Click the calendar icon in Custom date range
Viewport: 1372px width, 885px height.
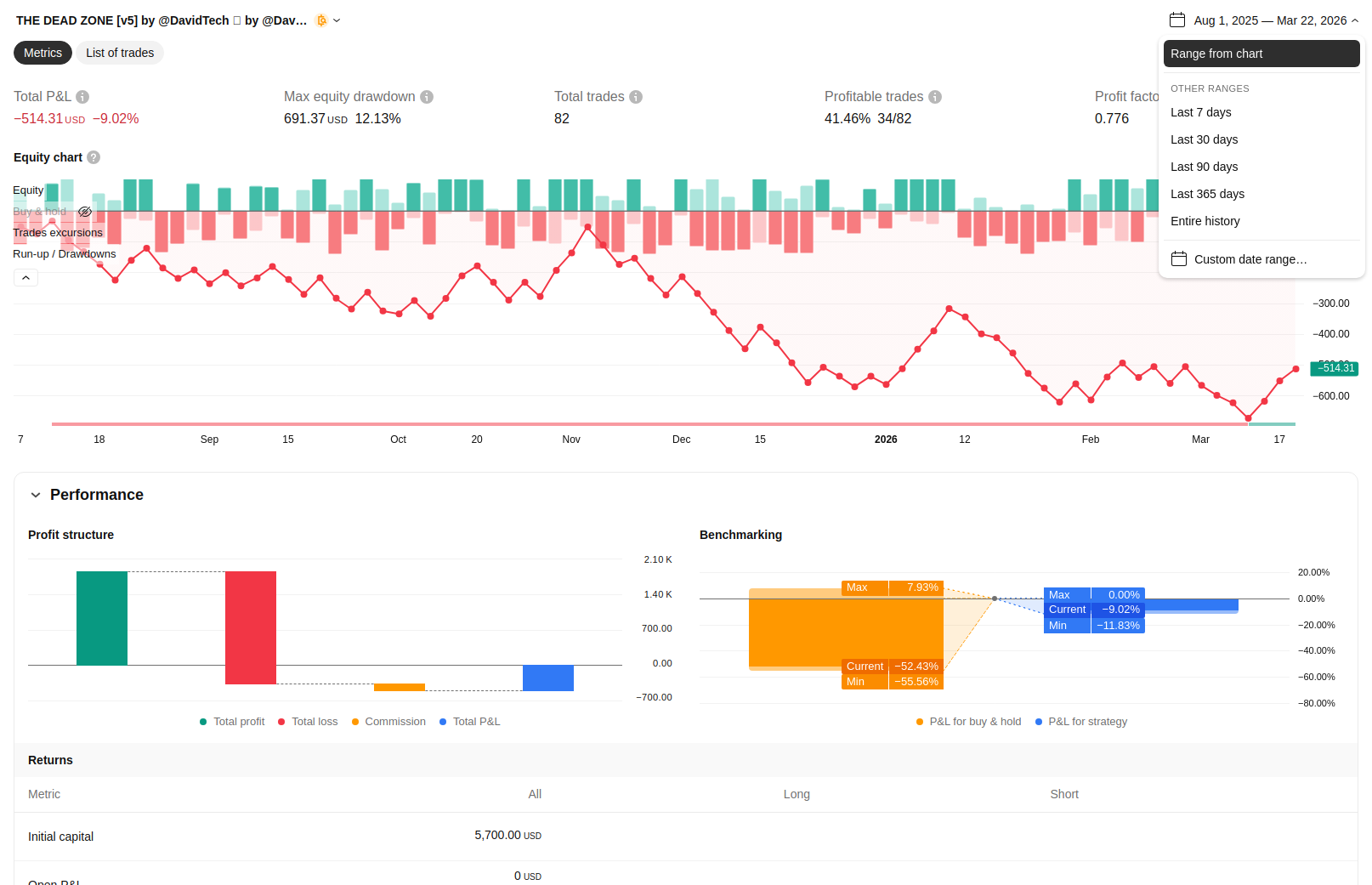[x=1179, y=259]
